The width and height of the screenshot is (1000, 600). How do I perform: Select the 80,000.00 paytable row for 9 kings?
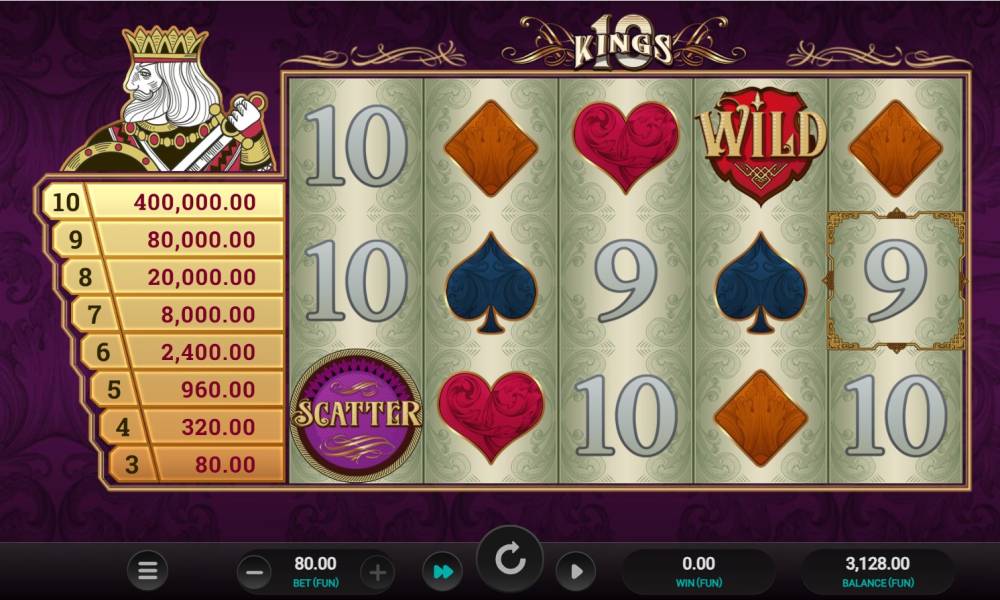(167, 239)
